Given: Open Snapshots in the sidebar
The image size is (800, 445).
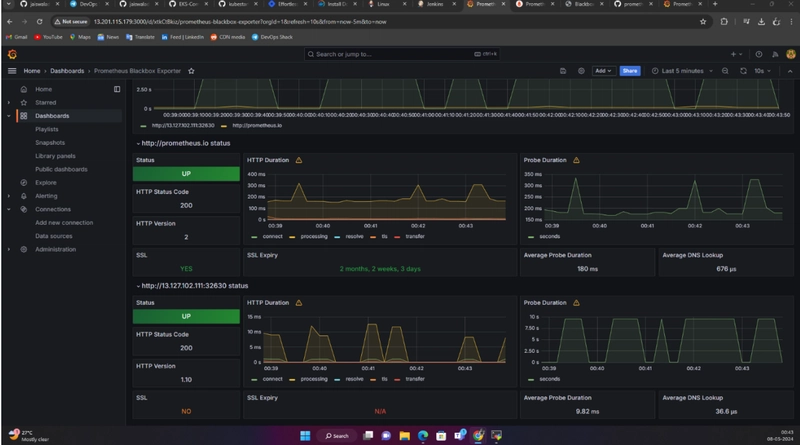Looking at the screenshot, I should 50,142.
